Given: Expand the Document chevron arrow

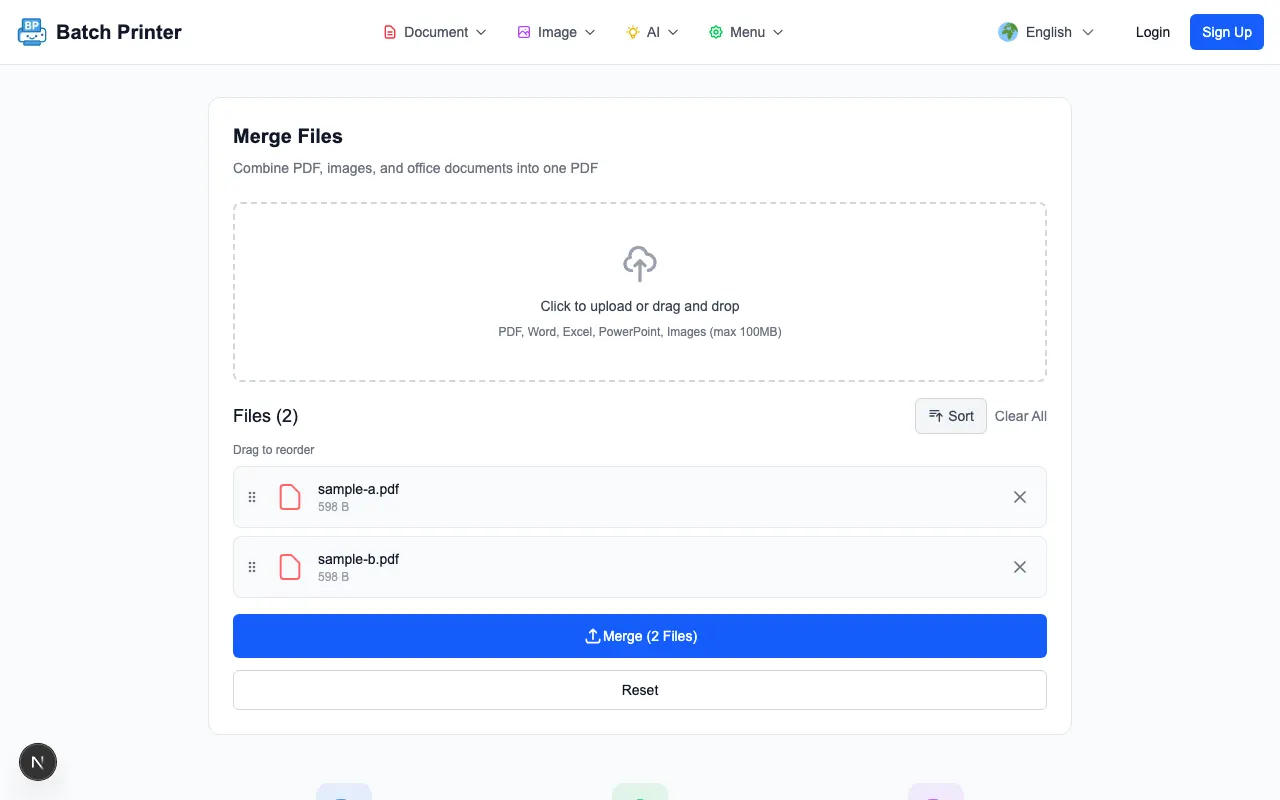Looking at the screenshot, I should (x=481, y=32).
